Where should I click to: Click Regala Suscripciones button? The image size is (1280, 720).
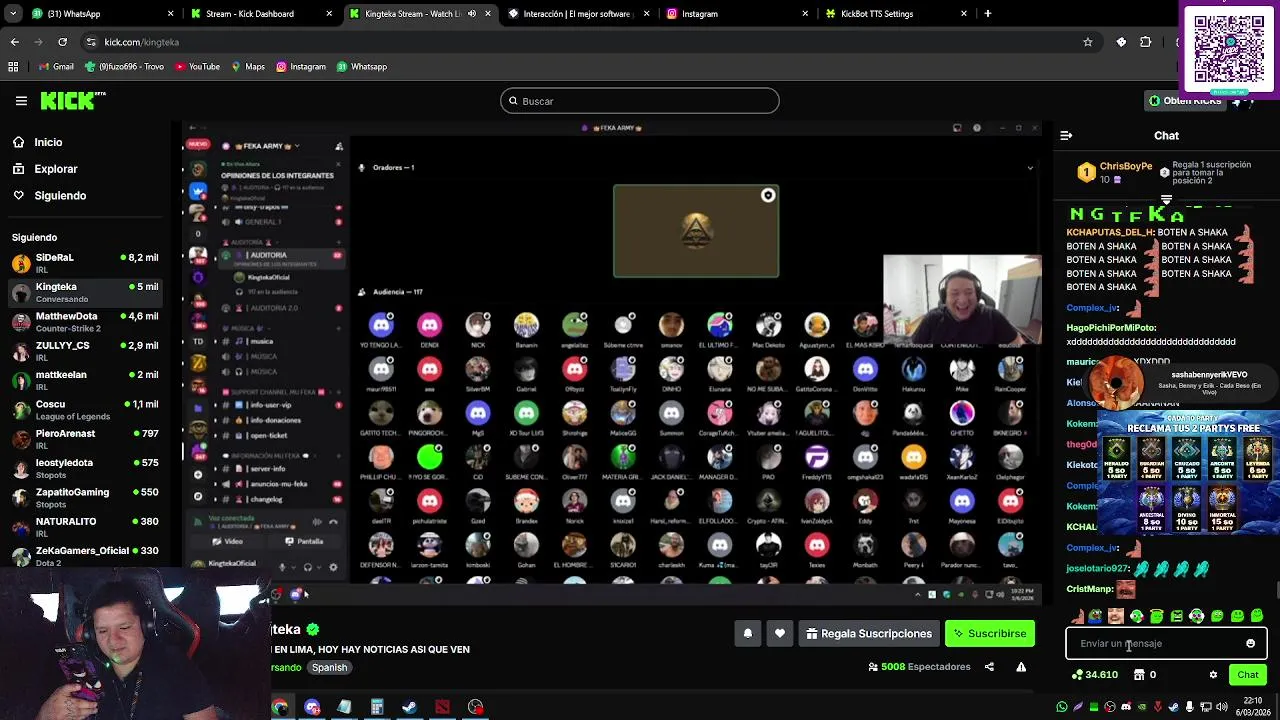869,634
